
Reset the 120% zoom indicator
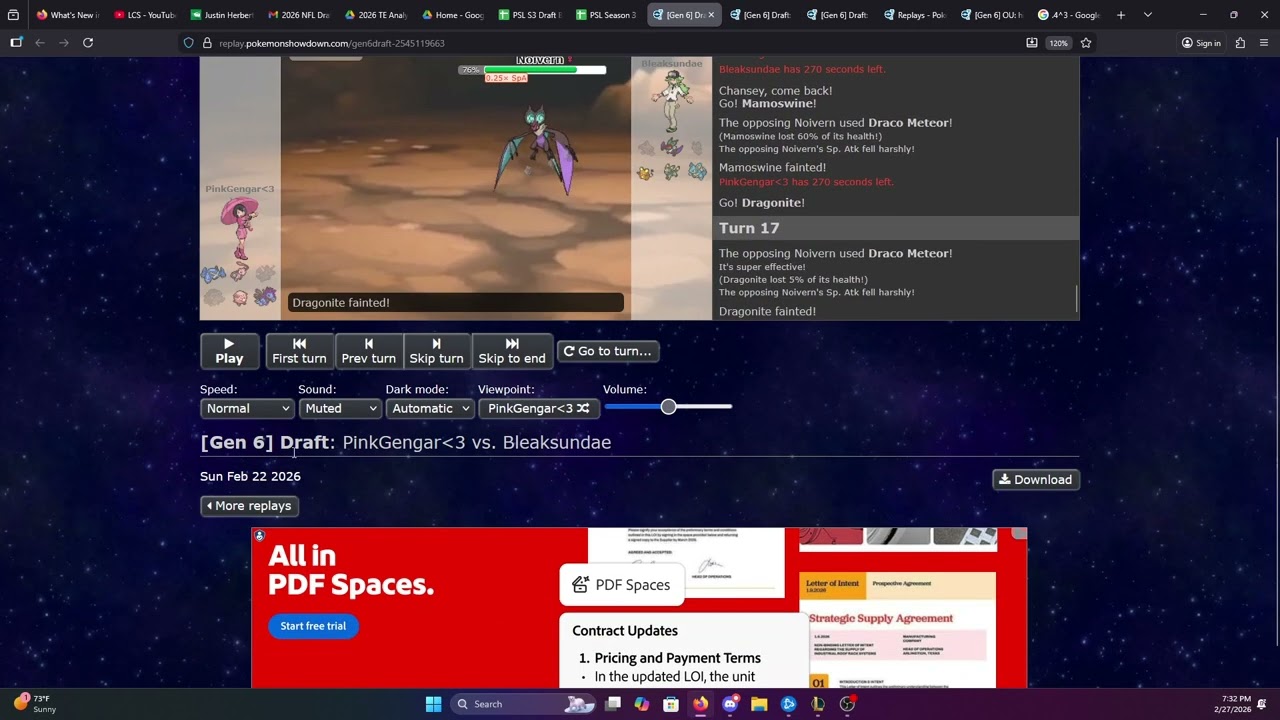[x=1059, y=43]
